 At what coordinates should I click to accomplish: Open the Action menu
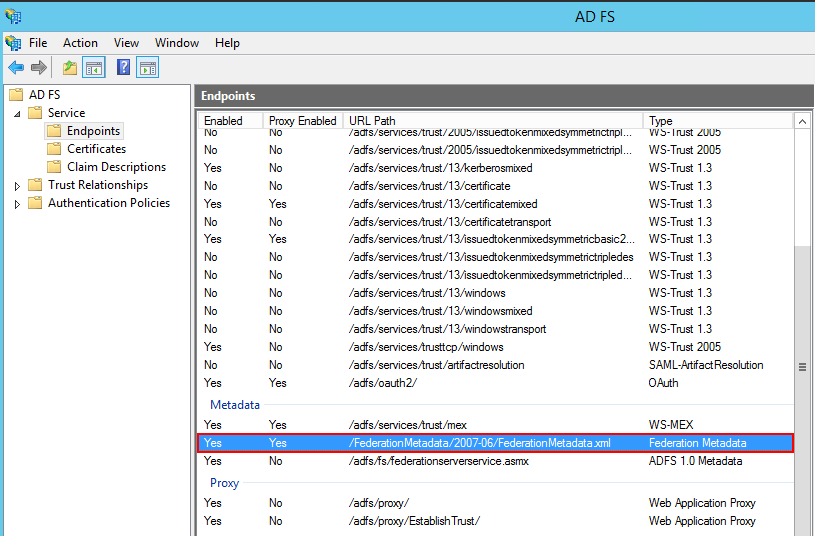pyautogui.click(x=80, y=43)
